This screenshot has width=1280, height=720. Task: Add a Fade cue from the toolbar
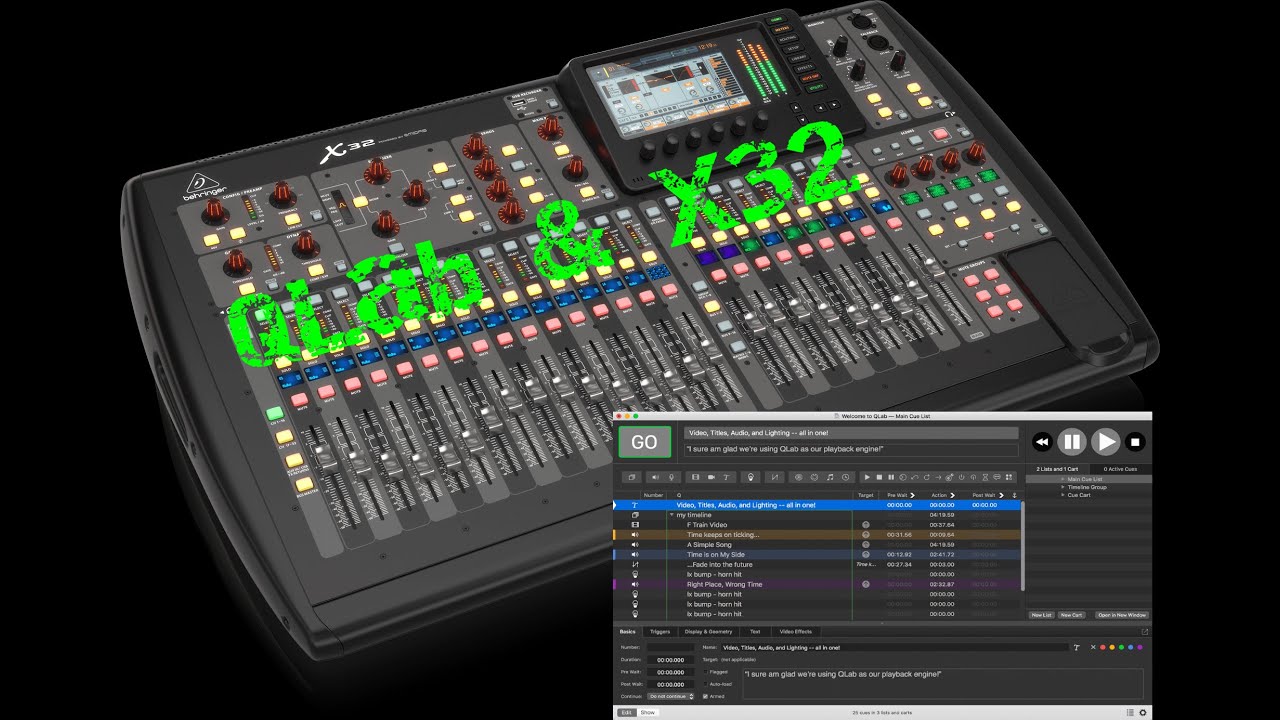point(775,477)
